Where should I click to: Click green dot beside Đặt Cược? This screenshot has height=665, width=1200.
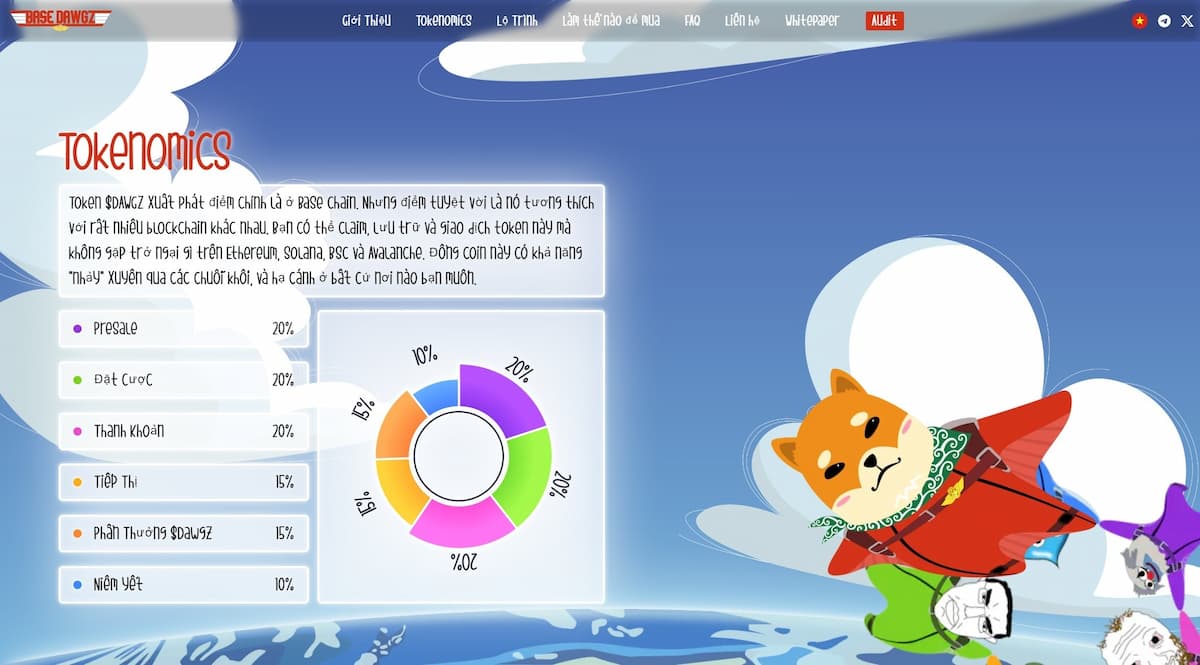78,380
